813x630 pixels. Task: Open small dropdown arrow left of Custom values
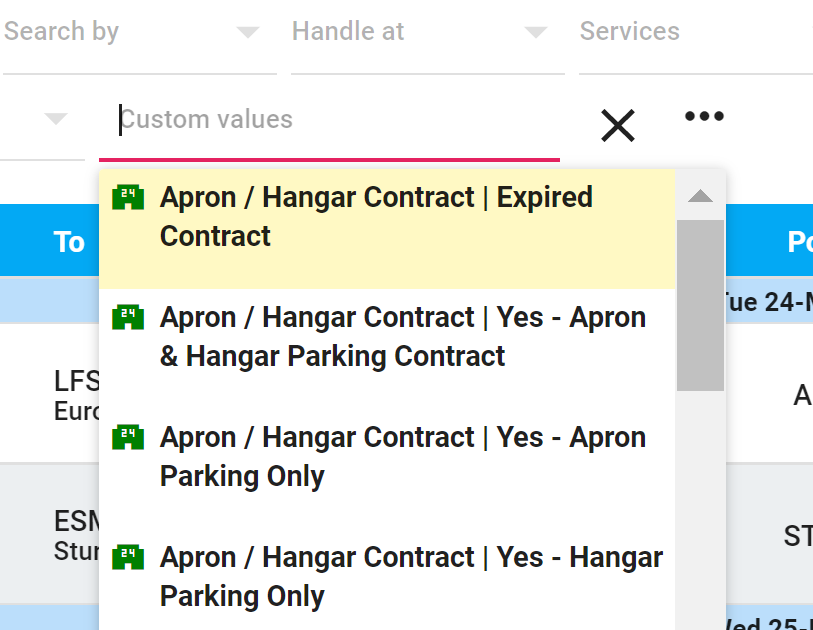click(x=57, y=119)
